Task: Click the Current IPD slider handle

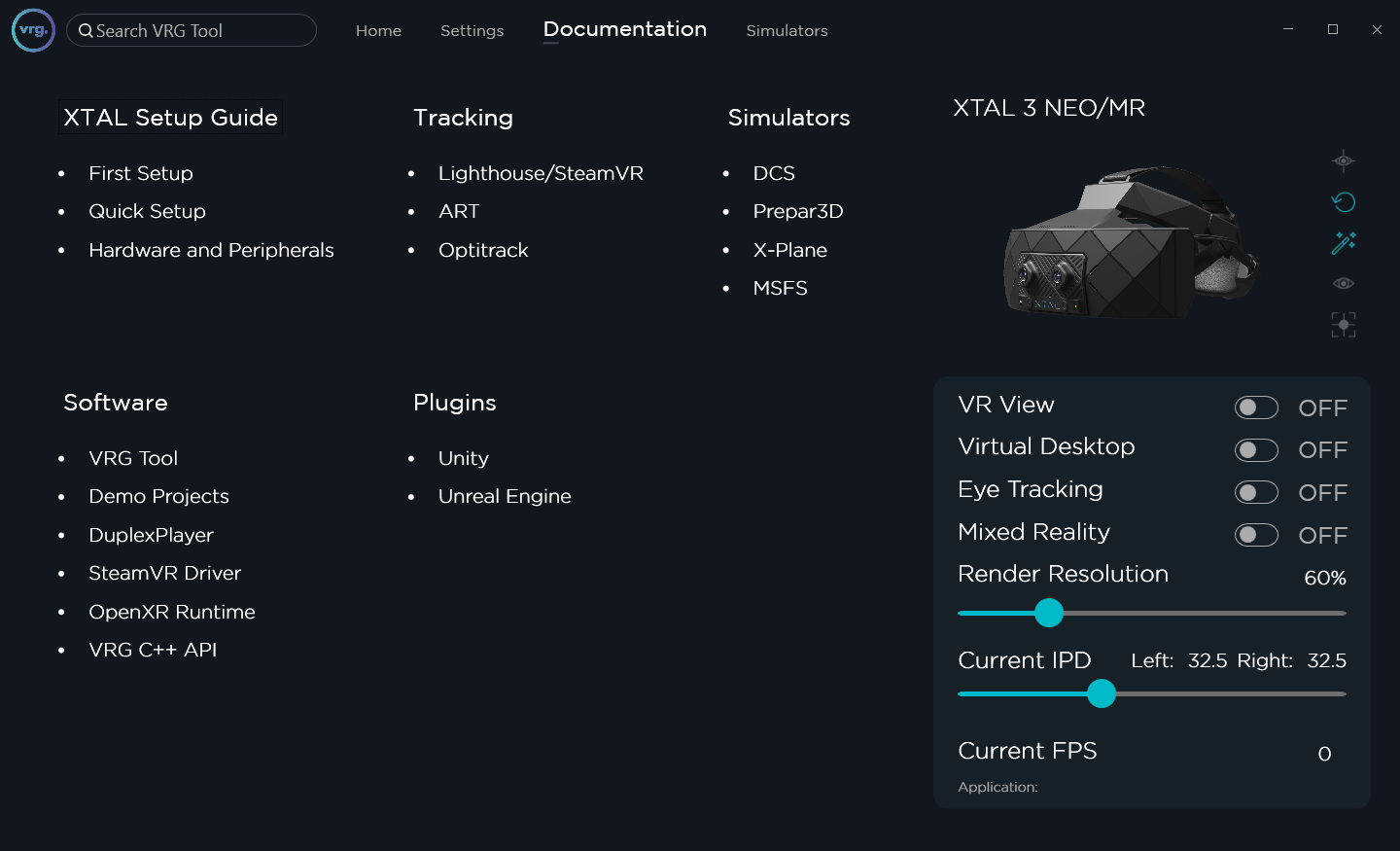Action: pyautogui.click(x=1102, y=693)
